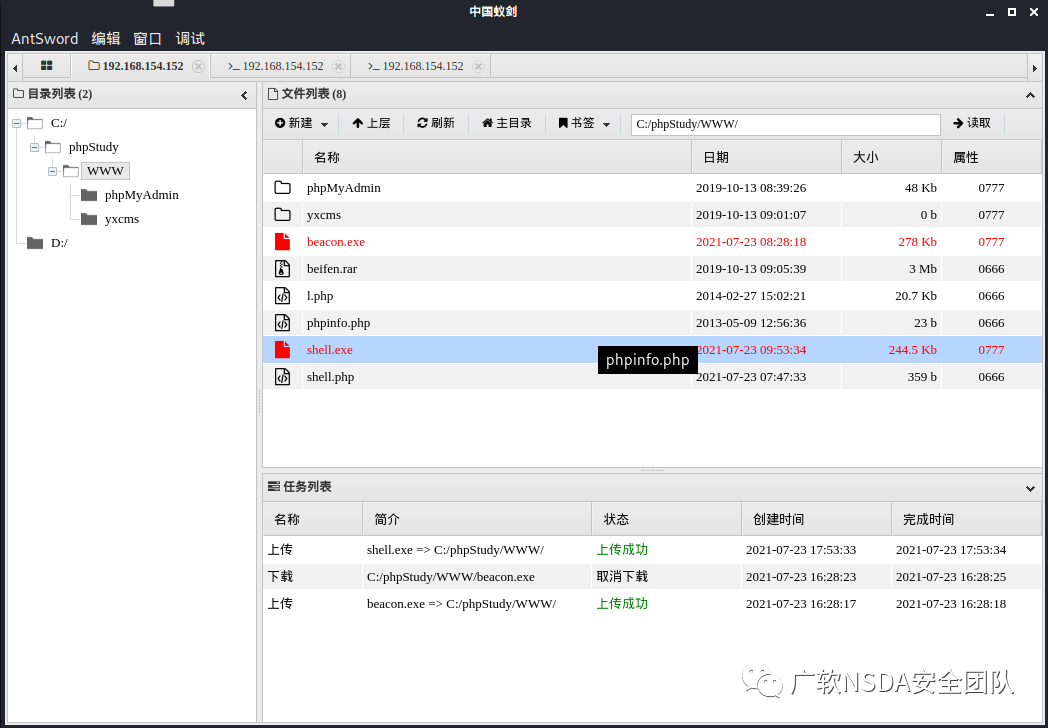Select the shell.php file name
This screenshot has width=1048, height=728.
click(x=330, y=377)
